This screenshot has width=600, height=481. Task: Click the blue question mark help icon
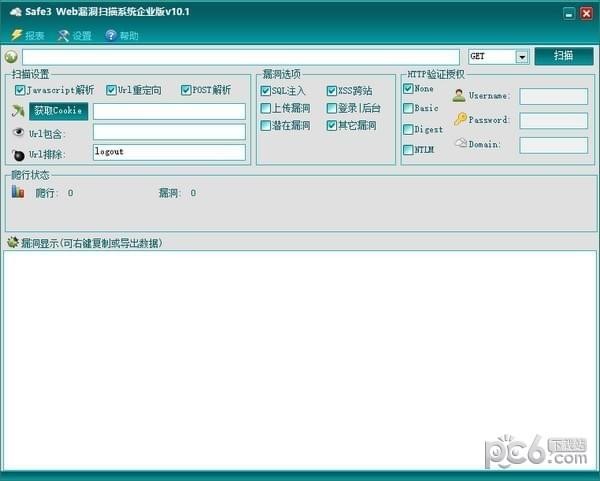tap(111, 36)
